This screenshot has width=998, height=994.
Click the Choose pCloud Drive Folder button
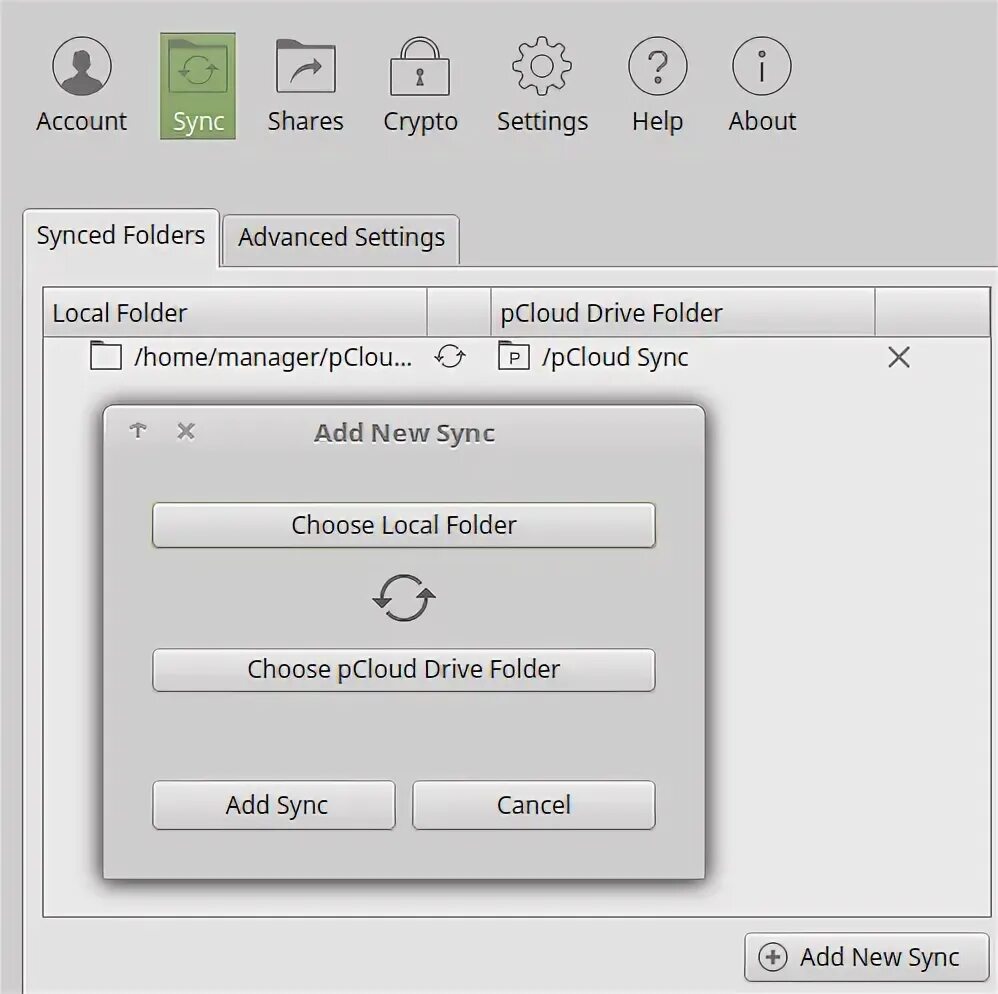pyautogui.click(x=404, y=669)
